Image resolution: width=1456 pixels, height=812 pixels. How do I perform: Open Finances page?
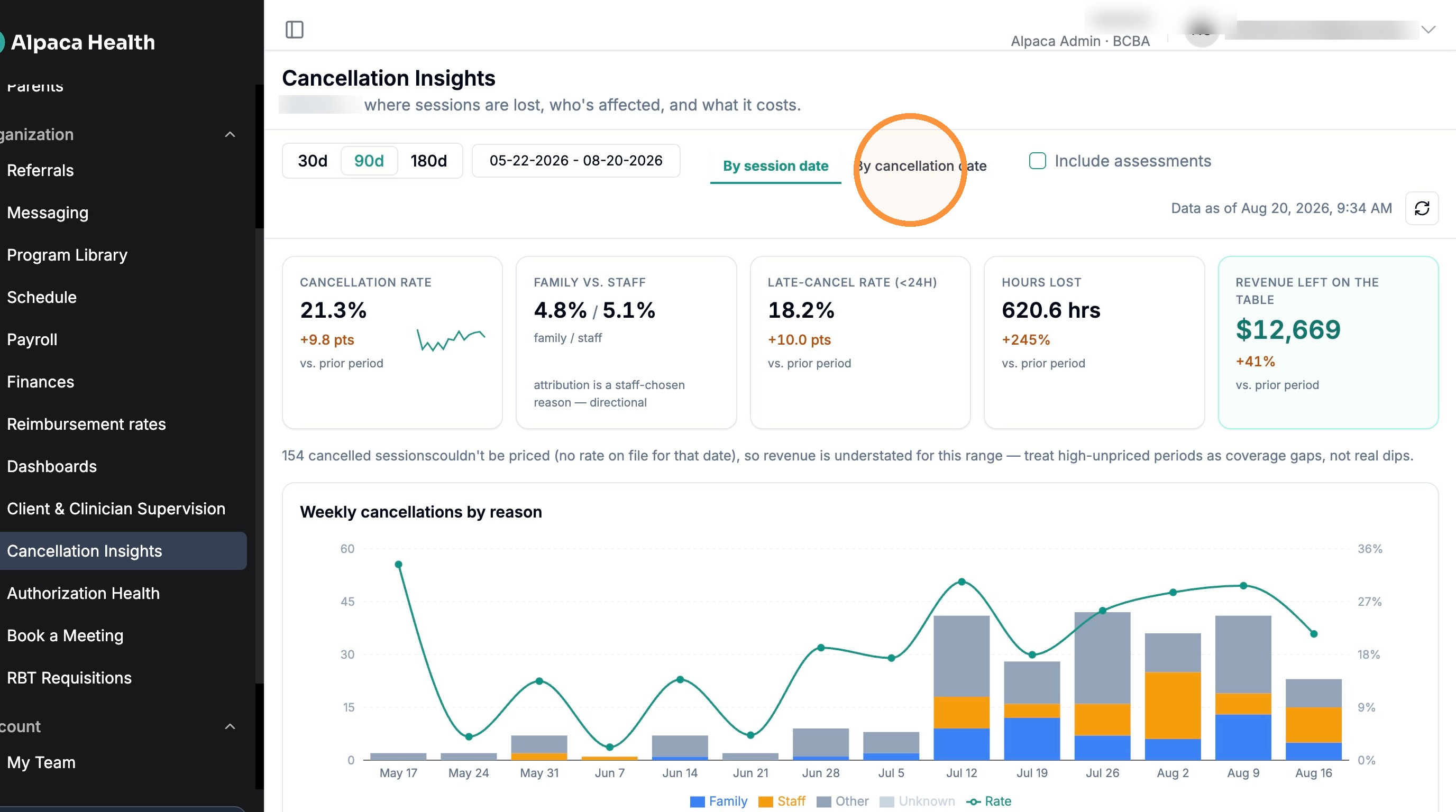[40, 383]
